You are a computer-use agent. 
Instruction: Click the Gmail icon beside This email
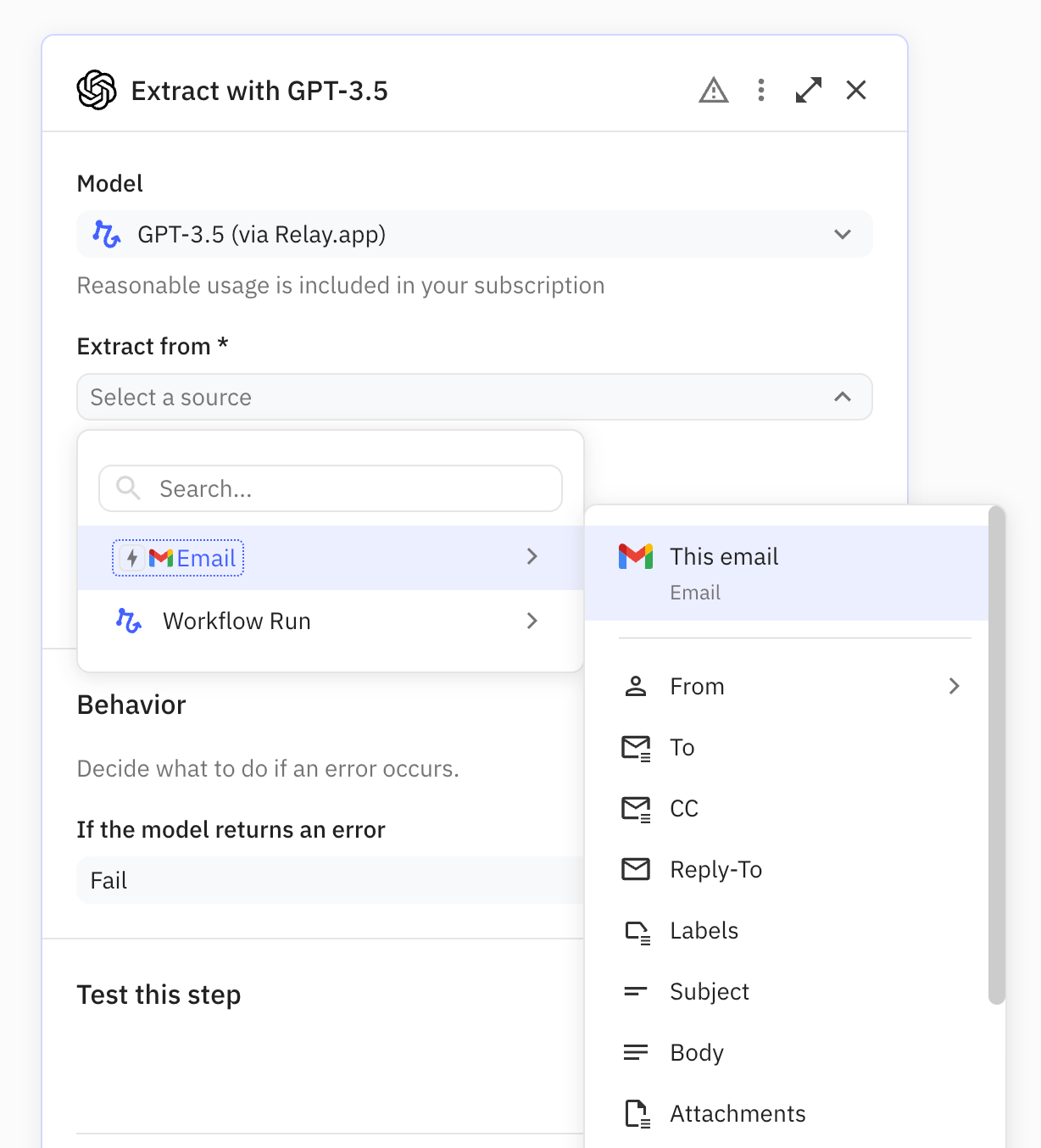(x=636, y=556)
